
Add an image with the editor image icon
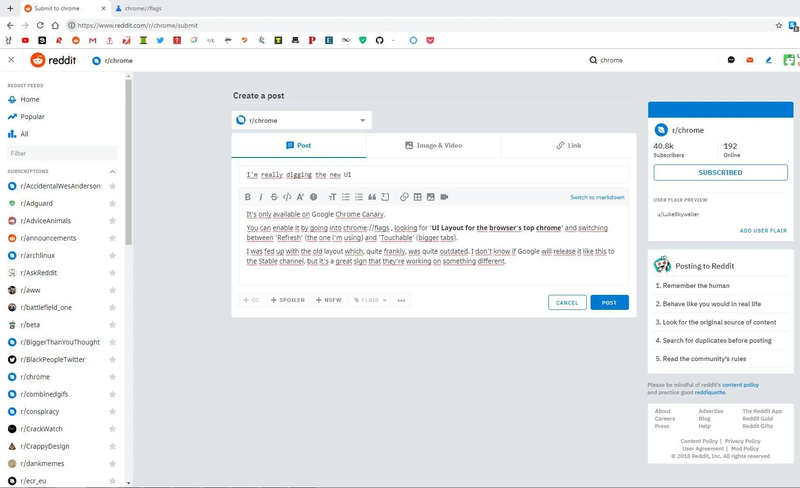[431, 197]
